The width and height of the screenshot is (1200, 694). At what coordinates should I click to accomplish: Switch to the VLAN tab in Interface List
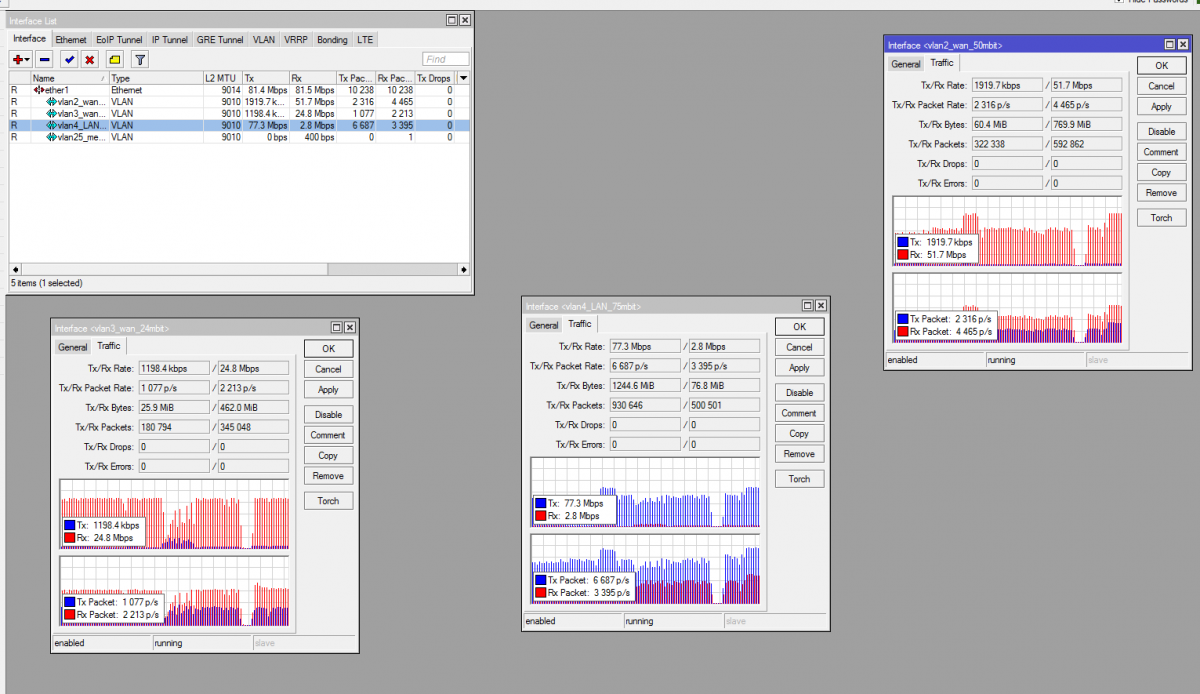pyautogui.click(x=264, y=40)
